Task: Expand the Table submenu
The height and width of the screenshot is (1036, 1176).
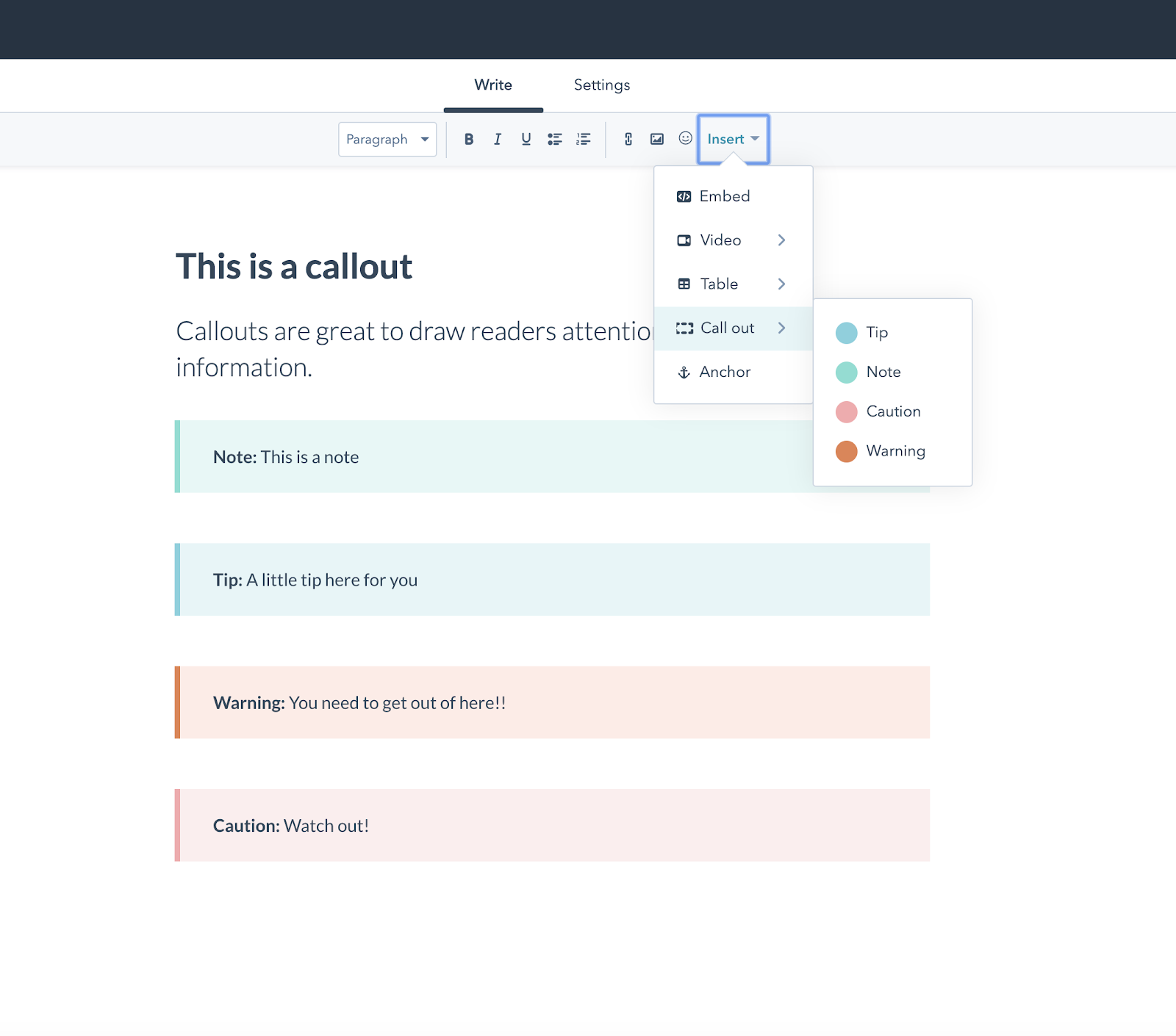Action: pyautogui.click(x=733, y=284)
